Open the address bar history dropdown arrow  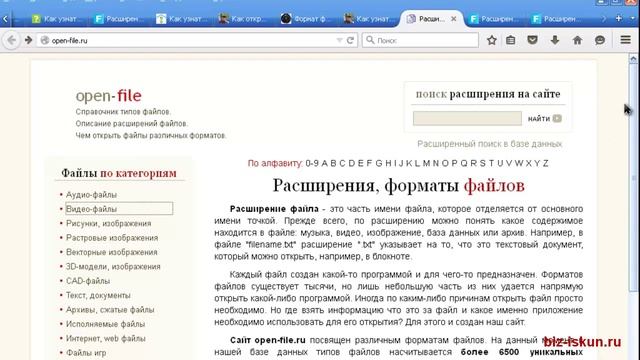click(x=339, y=40)
